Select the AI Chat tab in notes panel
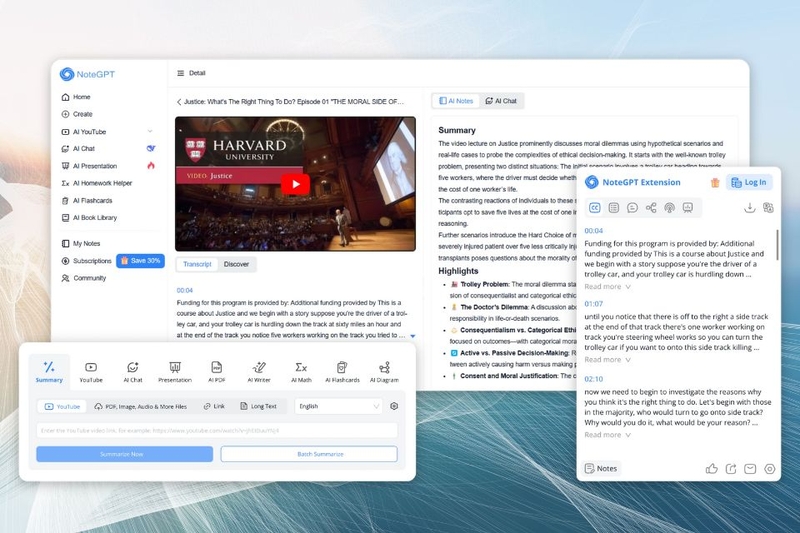The image size is (800, 533). coord(501,101)
